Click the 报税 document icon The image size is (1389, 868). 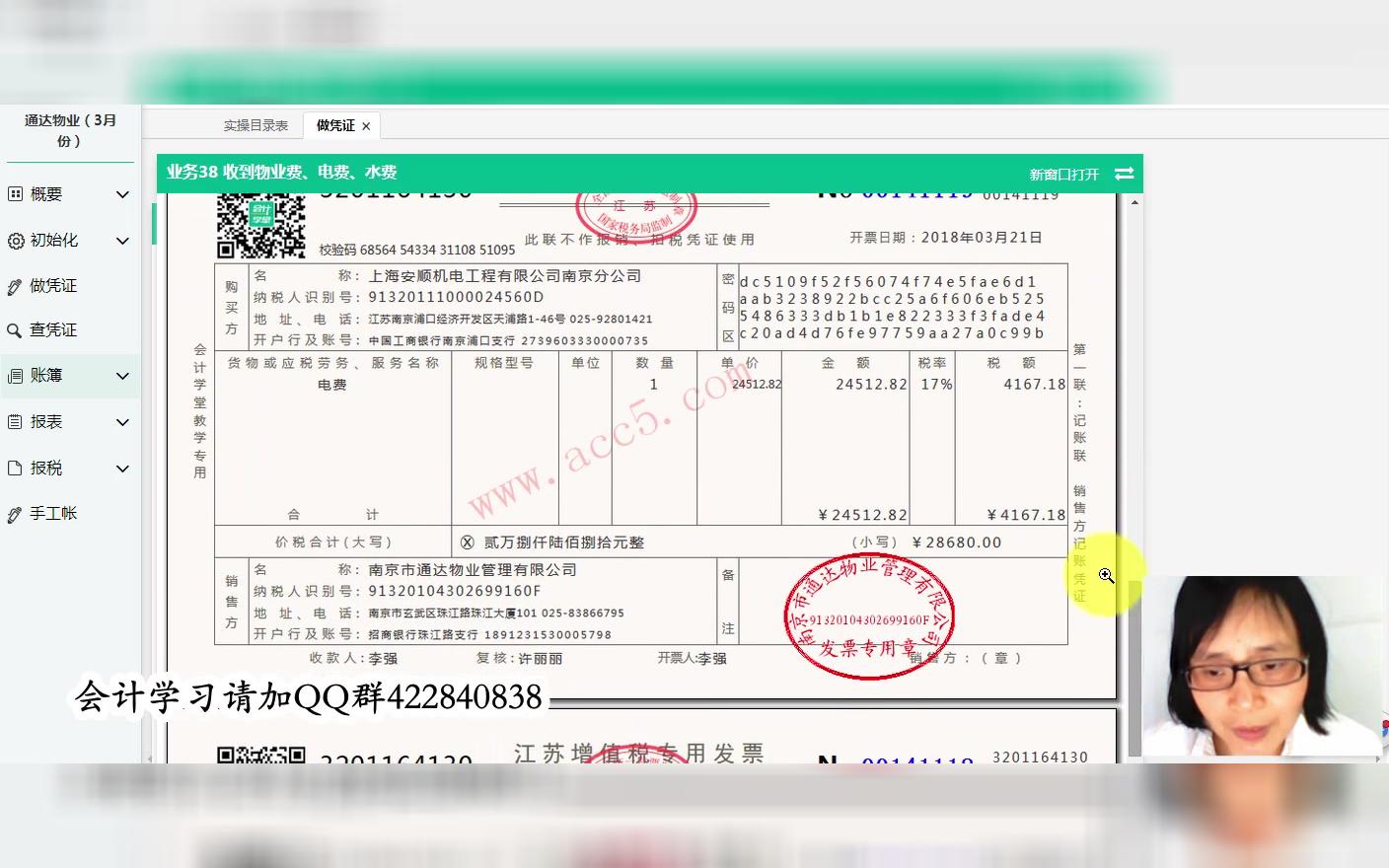tap(15, 469)
